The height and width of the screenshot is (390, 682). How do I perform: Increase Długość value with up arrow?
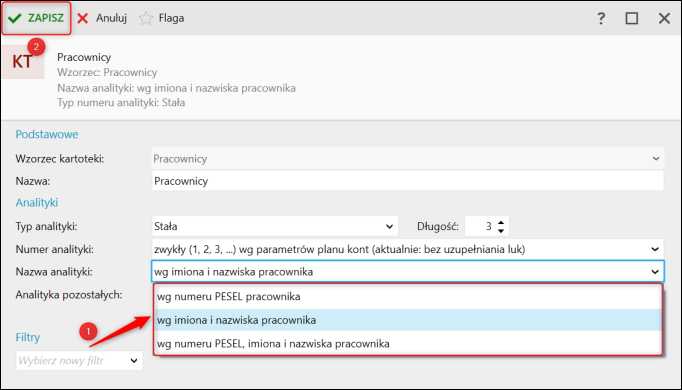[x=501, y=223]
